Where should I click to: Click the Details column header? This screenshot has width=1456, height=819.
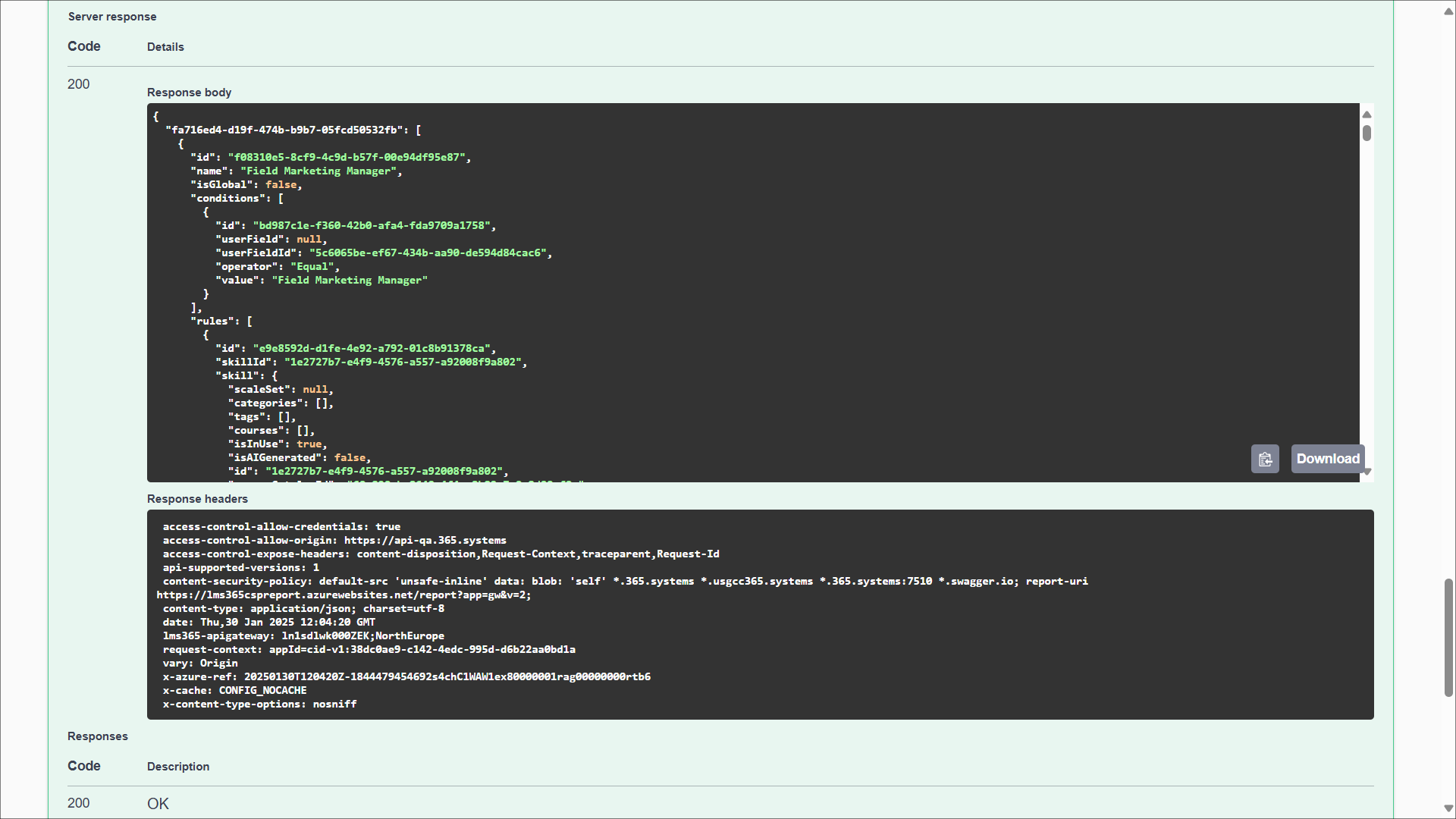point(165,47)
